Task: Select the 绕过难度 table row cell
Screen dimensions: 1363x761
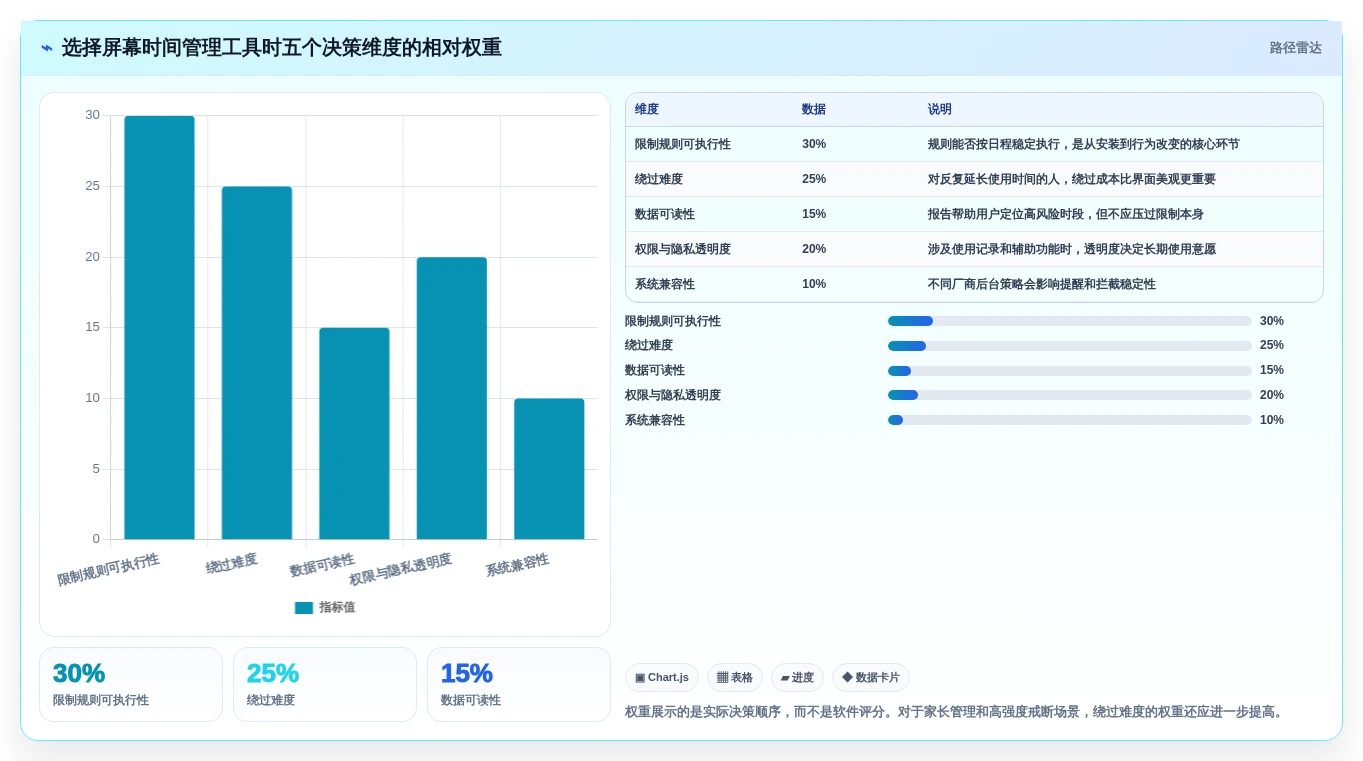Action: point(659,180)
